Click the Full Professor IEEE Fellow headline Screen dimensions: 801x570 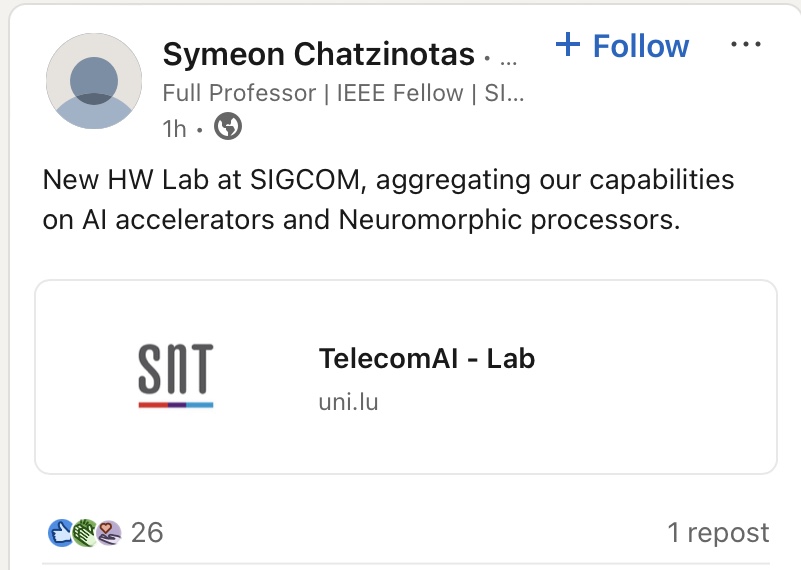pos(343,94)
